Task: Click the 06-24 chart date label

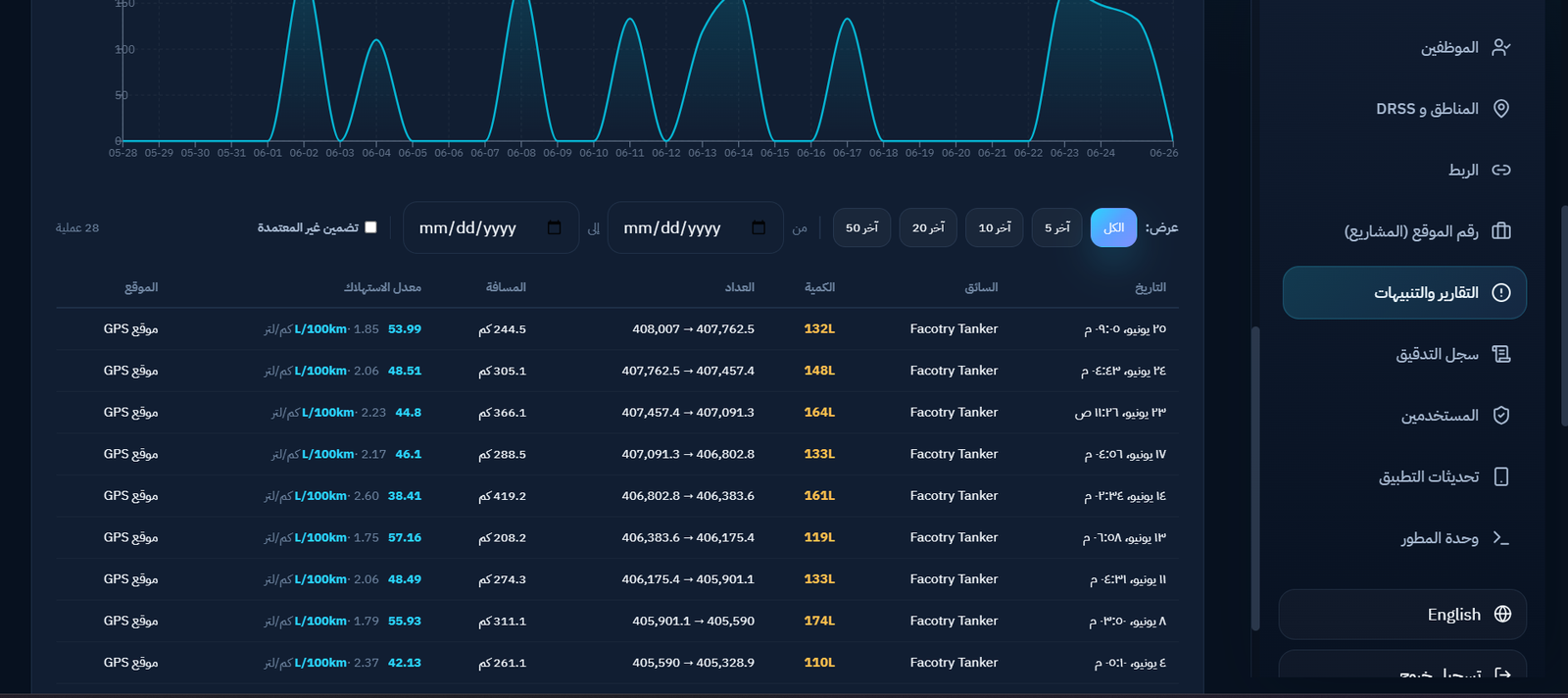Action: pos(1101,153)
